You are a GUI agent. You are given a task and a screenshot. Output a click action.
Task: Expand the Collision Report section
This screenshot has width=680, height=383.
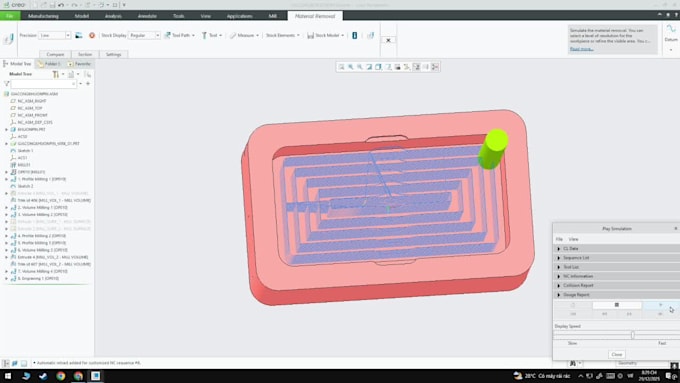point(559,285)
